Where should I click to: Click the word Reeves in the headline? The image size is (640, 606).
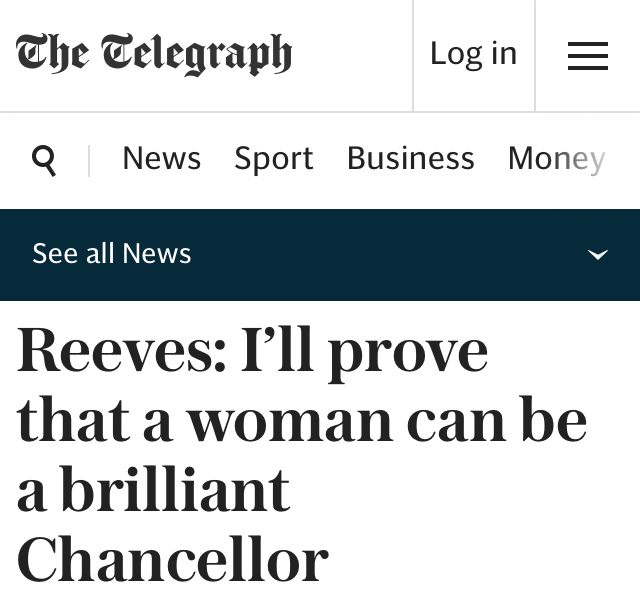[121, 351]
